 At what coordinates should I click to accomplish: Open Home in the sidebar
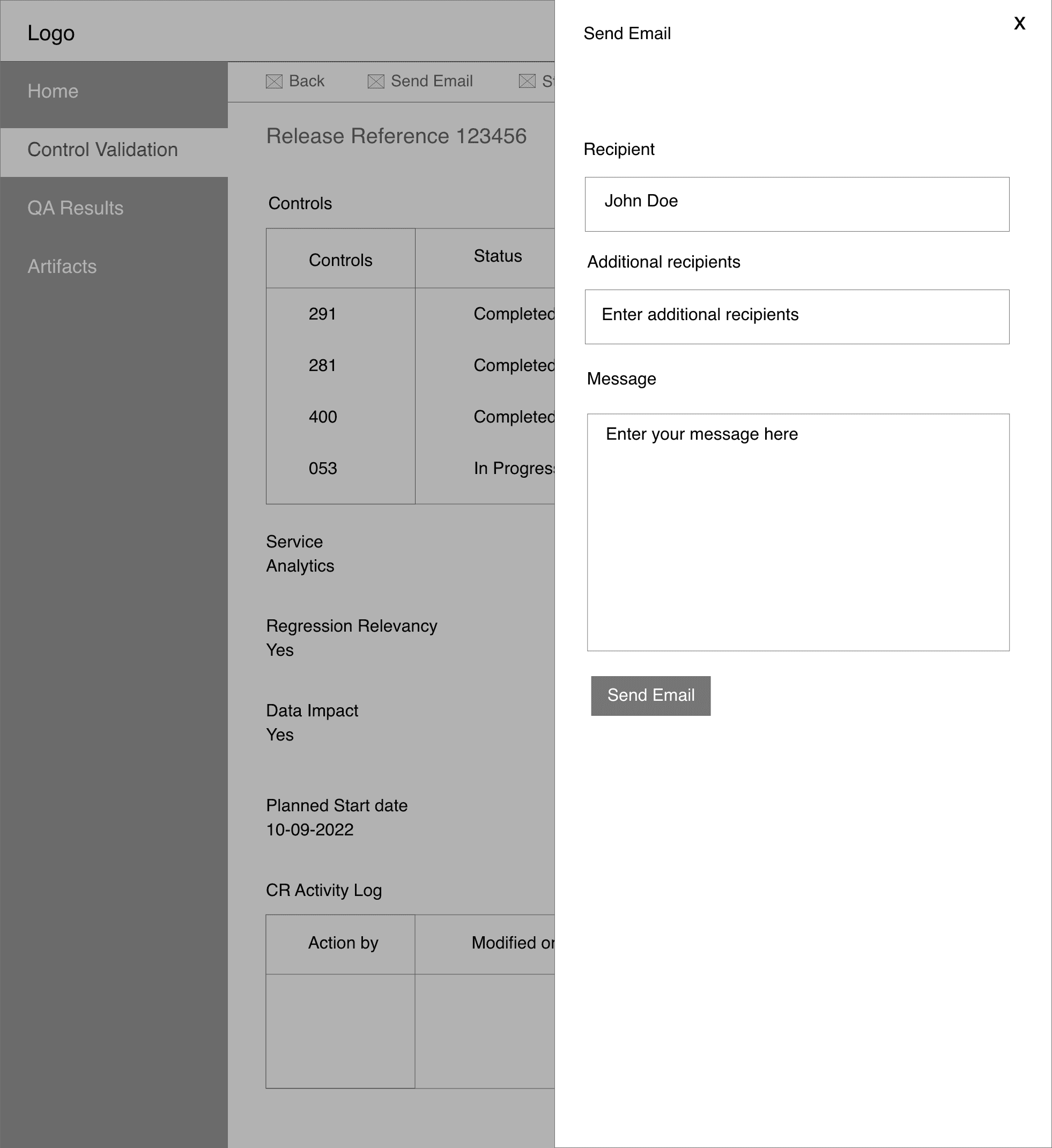pos(53,91)
